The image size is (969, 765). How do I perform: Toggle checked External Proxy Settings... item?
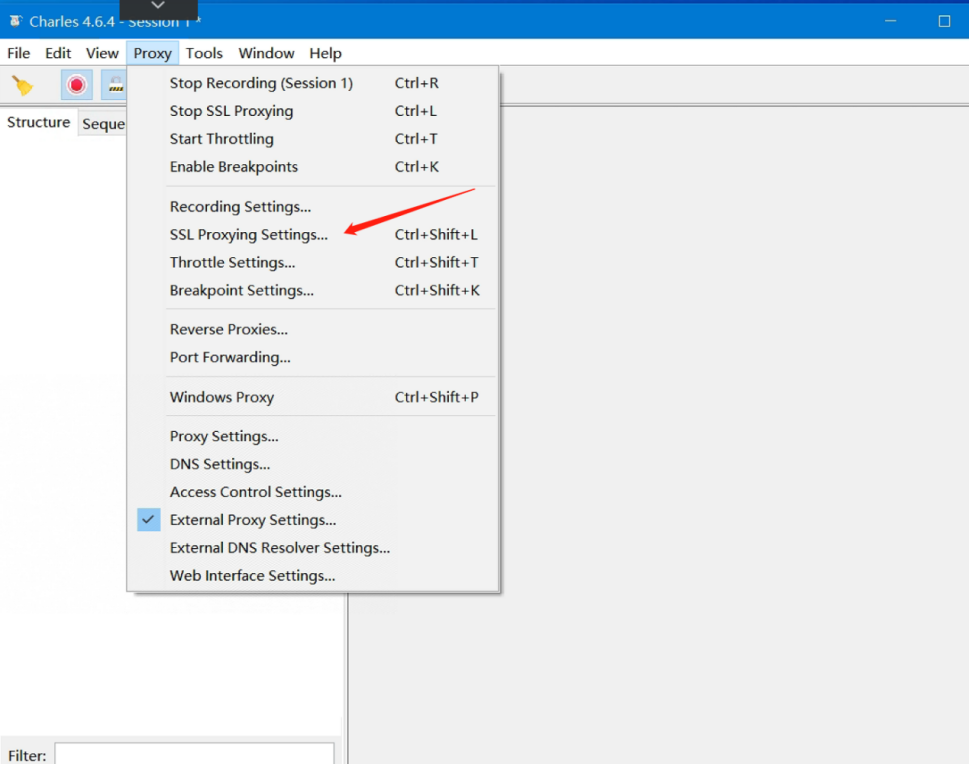click(x=313, y=520)
